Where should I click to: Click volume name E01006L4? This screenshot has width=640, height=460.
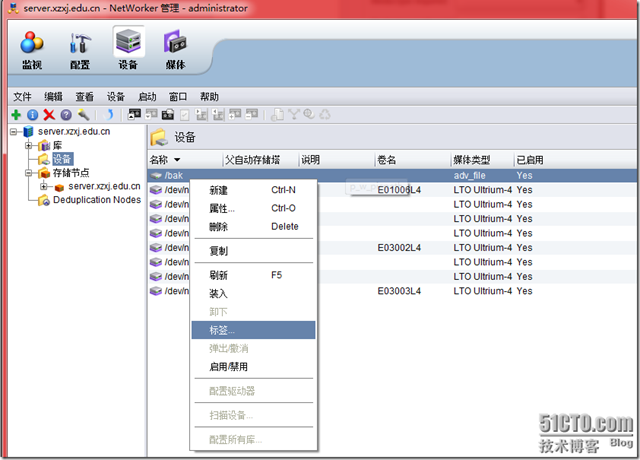point(399,190)
